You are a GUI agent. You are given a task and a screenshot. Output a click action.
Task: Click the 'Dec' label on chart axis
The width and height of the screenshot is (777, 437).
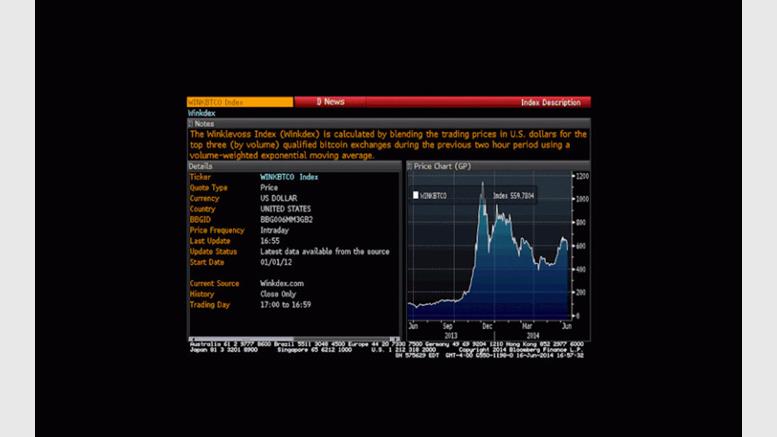click(x=487, y=326)
